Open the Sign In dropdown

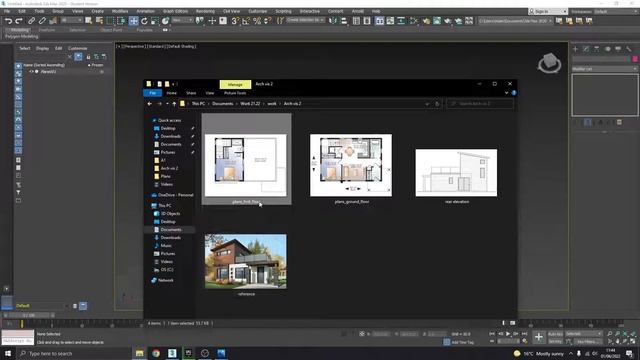click(548, 11)
